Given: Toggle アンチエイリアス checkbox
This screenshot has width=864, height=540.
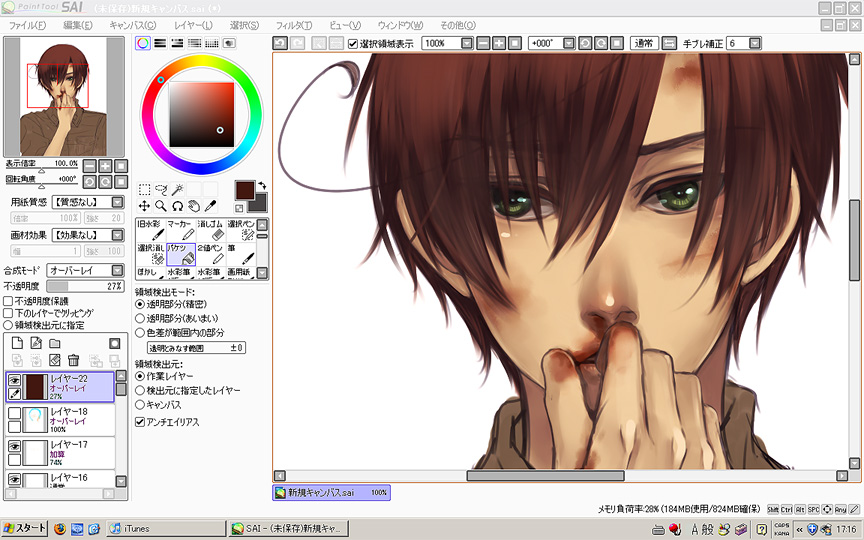Looking at the screenshot, I should pyautogui.click(x=140, y=422).
